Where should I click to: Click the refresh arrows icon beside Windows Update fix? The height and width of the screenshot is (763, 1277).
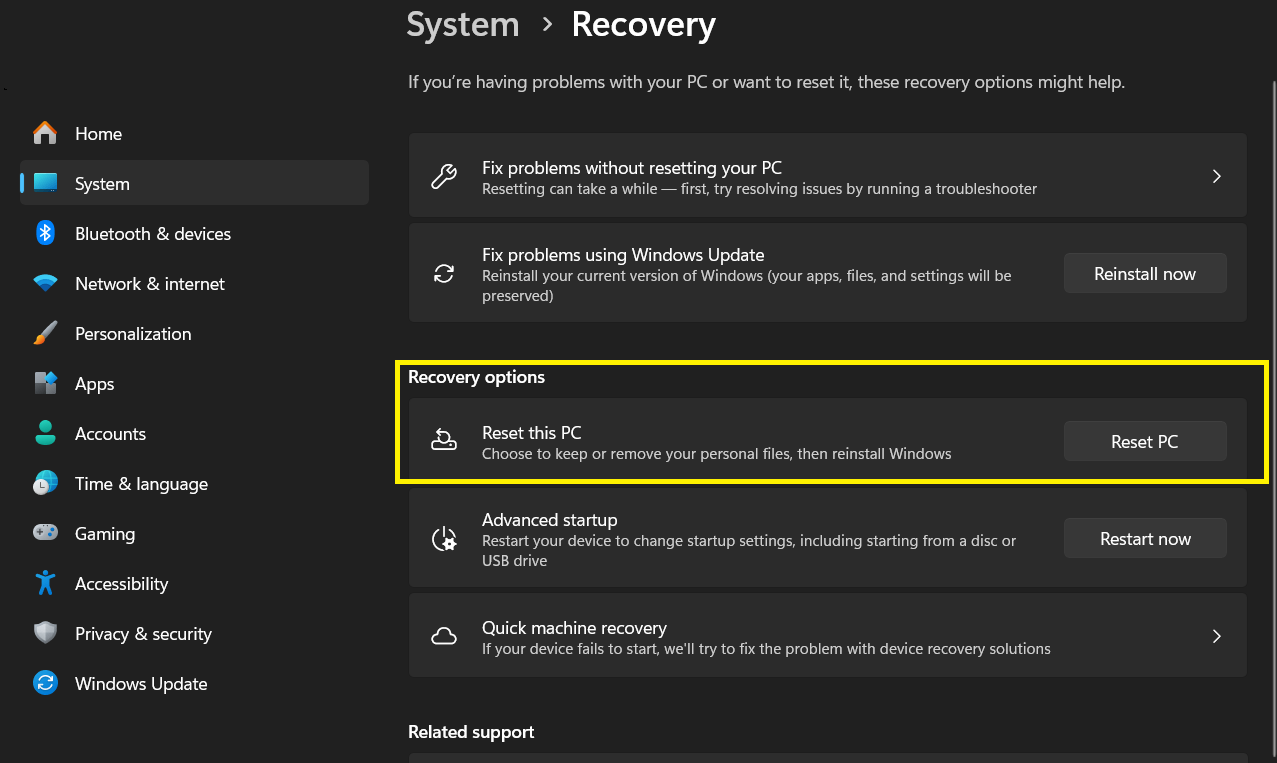tap(443, 274)
